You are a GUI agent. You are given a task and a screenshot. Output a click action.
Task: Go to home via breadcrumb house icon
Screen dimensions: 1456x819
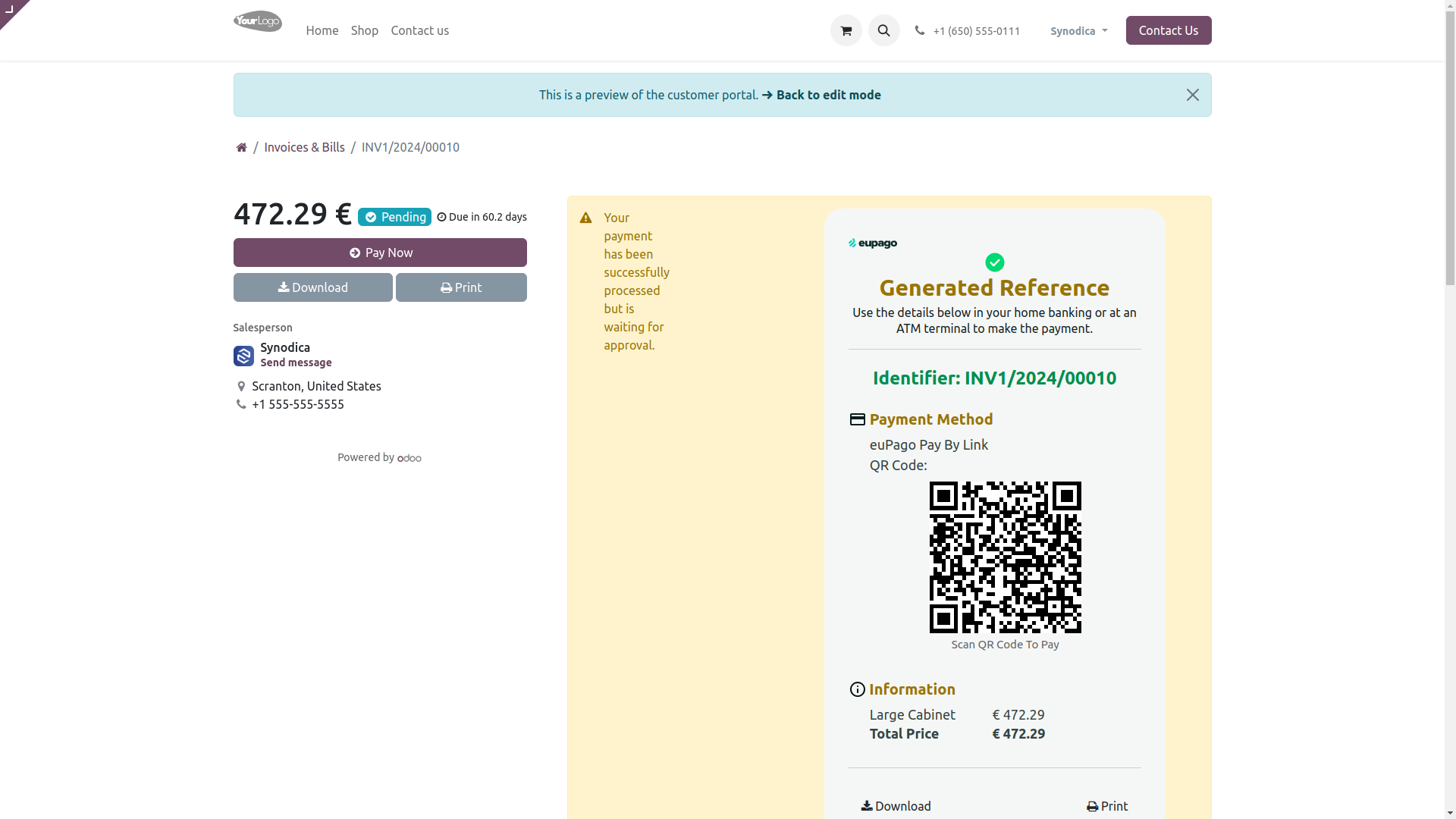click(241, 147)
